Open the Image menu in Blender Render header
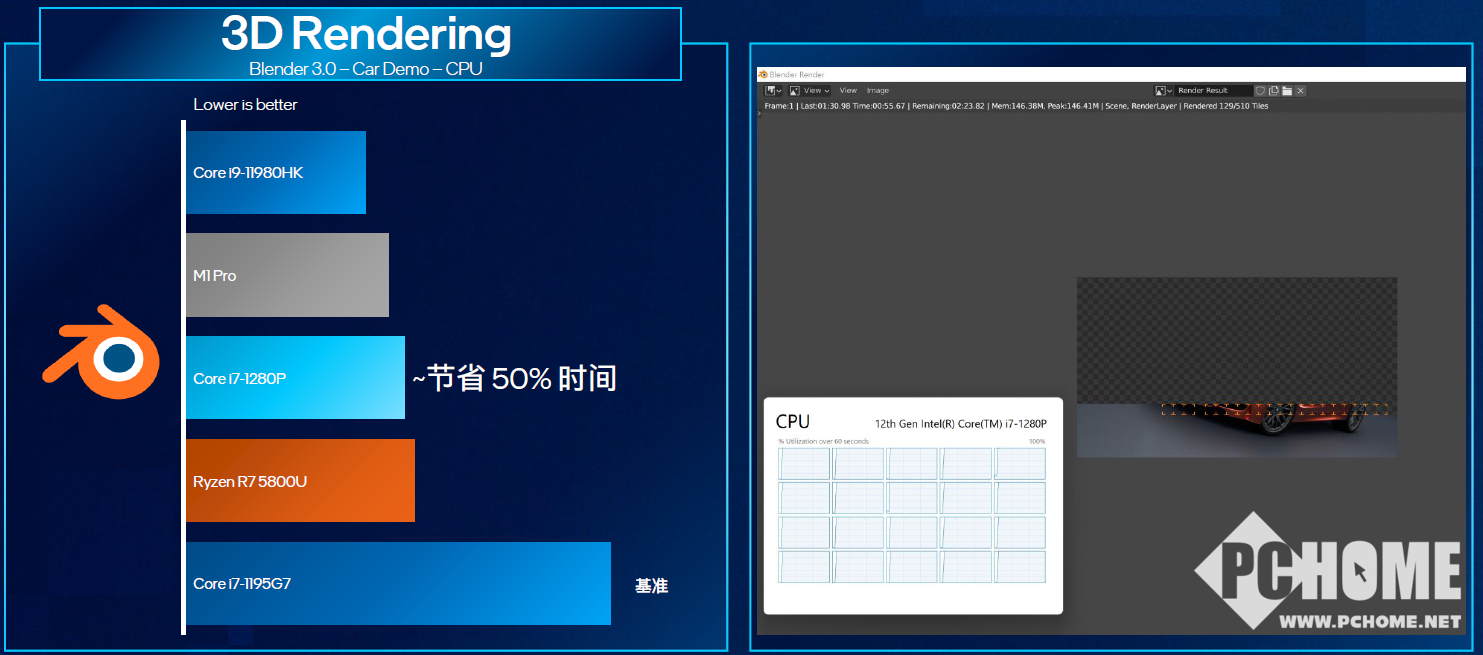This screenshot has height=655, width=1483. point(878,90)
